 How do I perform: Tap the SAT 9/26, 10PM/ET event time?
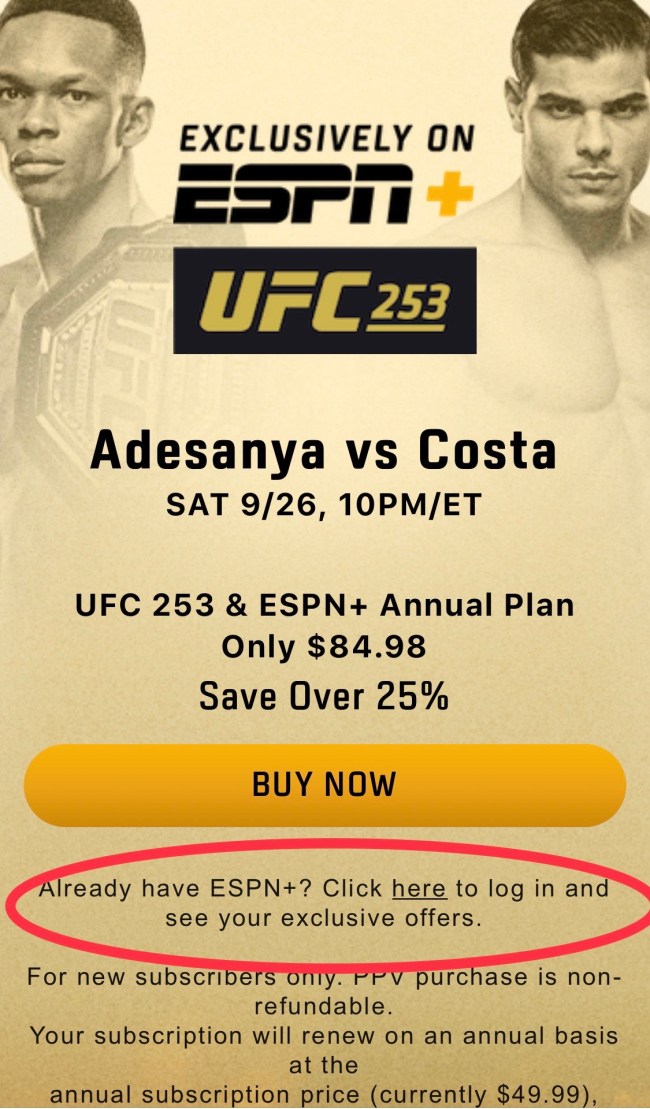[323, 504]
